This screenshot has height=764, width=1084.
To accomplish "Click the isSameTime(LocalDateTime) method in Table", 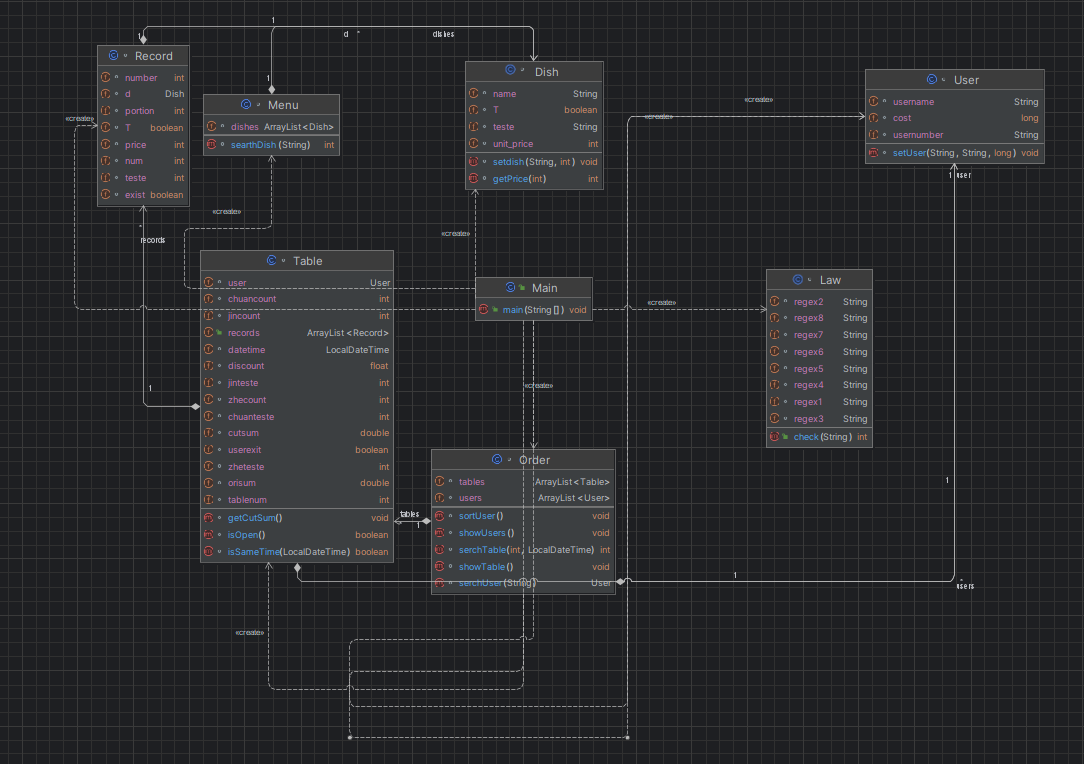I will pos(288,552).
